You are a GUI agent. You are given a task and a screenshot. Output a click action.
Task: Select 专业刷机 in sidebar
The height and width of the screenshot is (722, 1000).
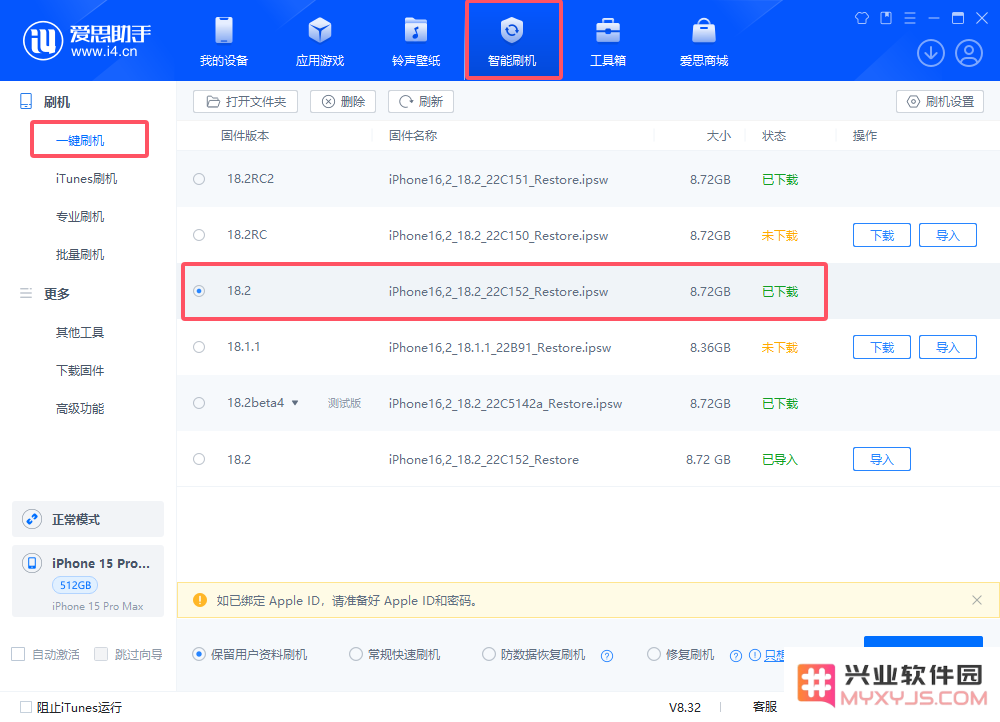pyautogui.click(x=80, y=217)
